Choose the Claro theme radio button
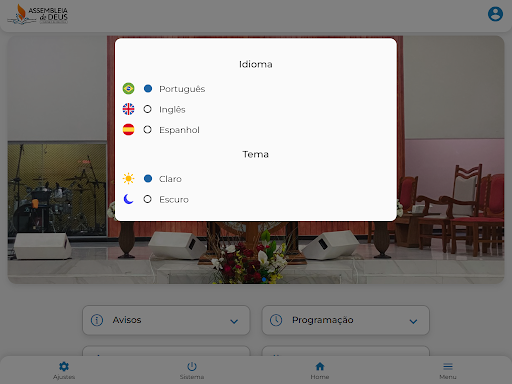The image size is (512, 384). click(148, 179)
